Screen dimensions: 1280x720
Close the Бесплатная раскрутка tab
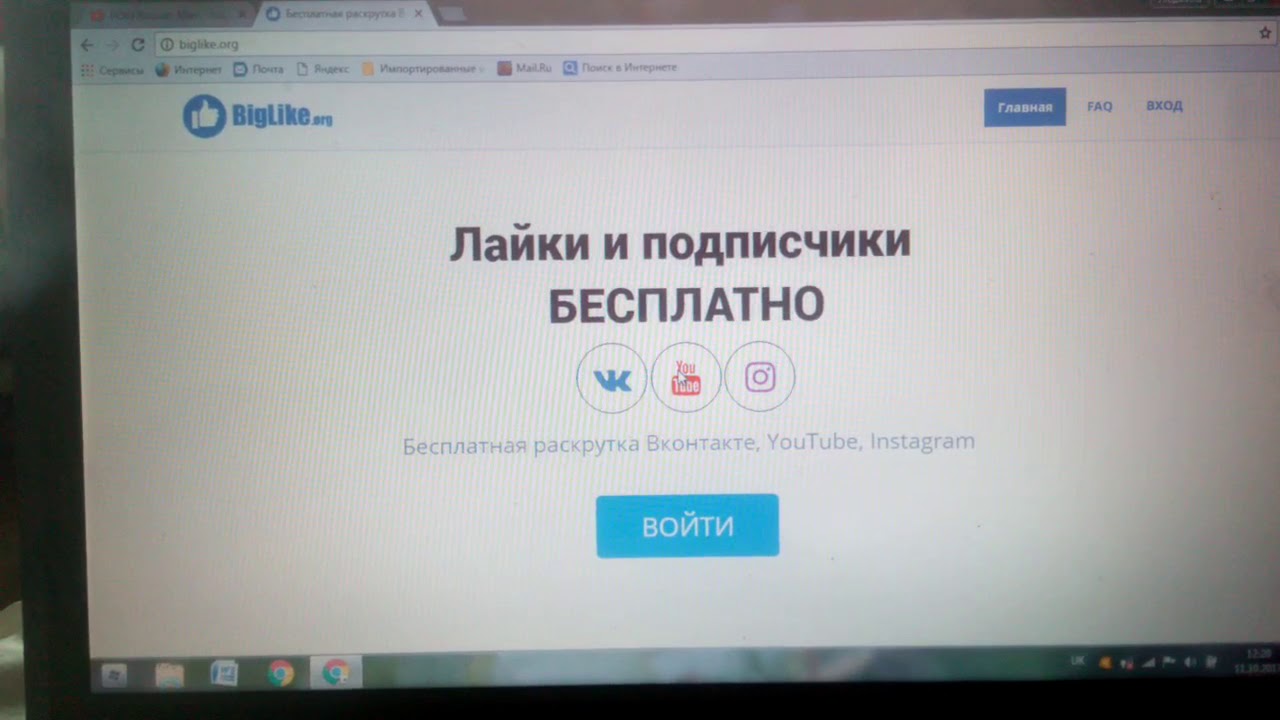(418, 14)
